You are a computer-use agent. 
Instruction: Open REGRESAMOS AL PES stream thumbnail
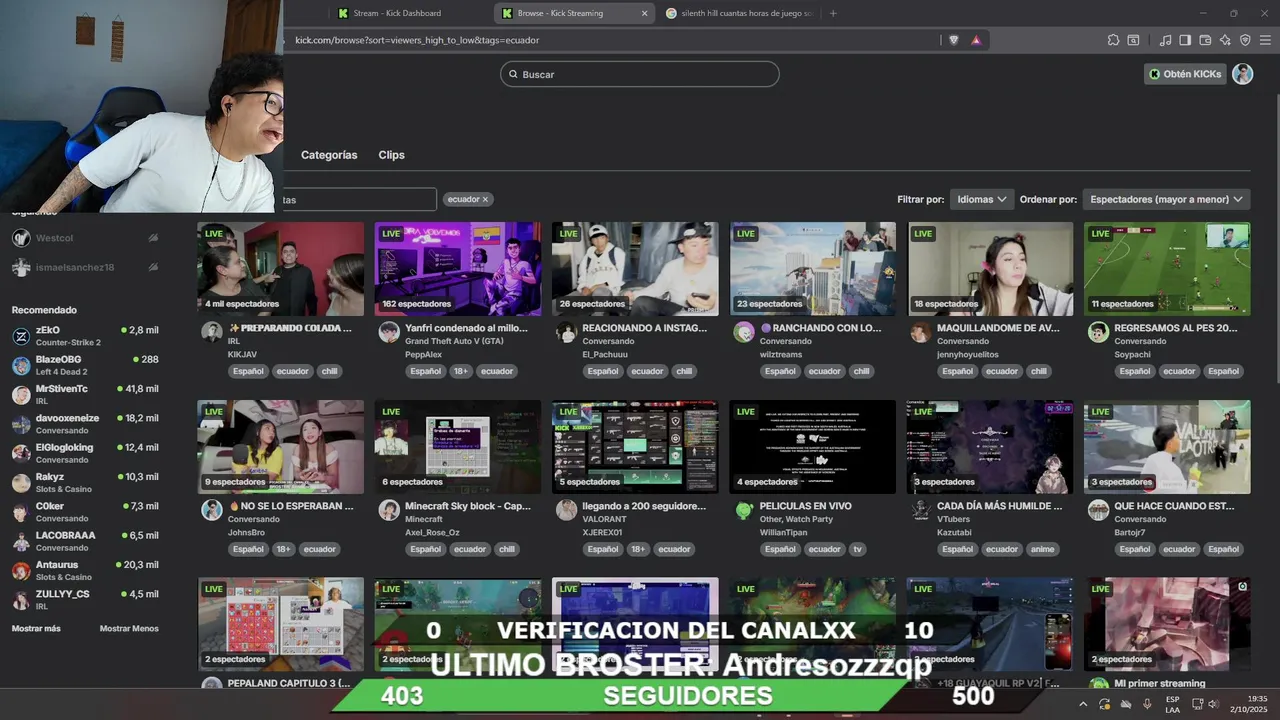pyautogui.click(x=1167, y=268)
